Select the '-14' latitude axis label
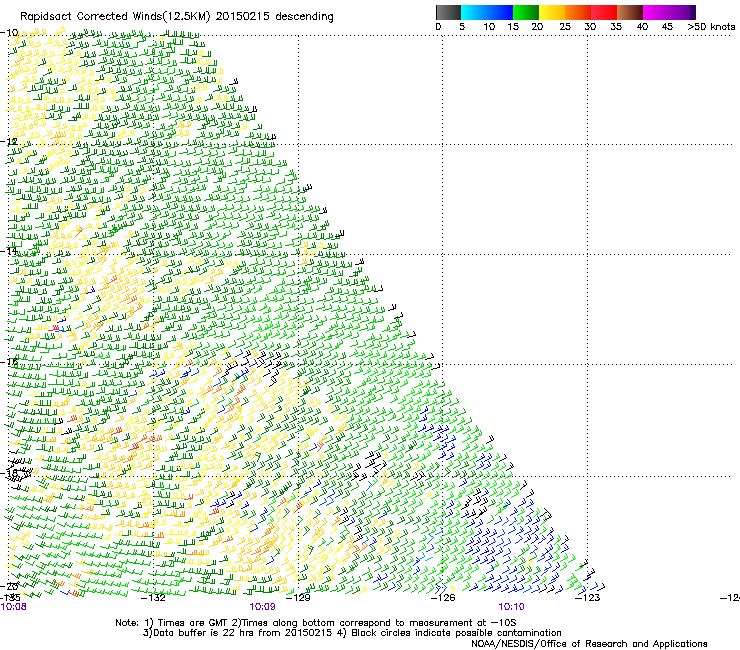The height and width of the screenshot is (650, 740). click(x=9, y=251)
